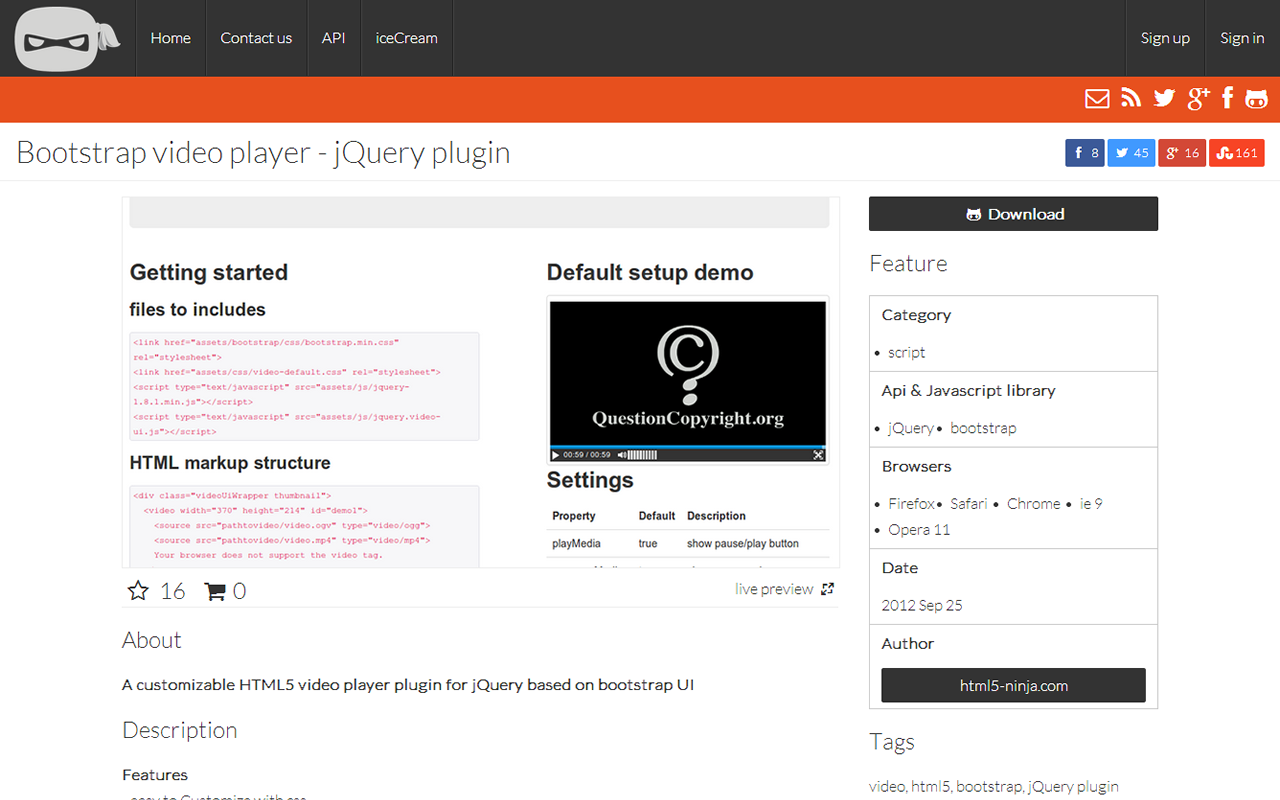
Task: Open the API menu item
Action: (334, 38)
